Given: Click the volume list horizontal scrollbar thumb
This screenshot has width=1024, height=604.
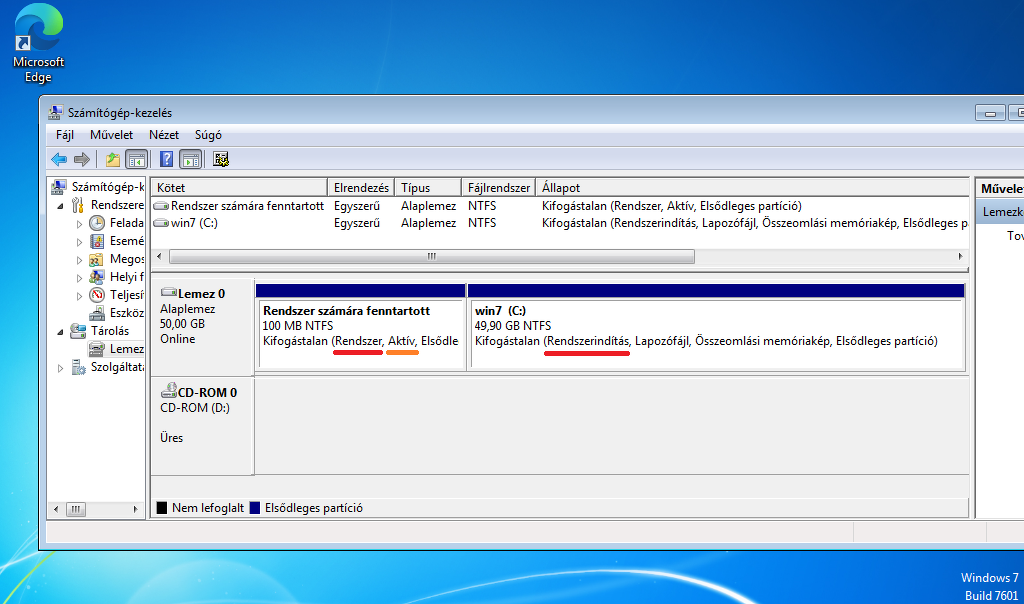Looking at the screenshot, I should [432, 257].
